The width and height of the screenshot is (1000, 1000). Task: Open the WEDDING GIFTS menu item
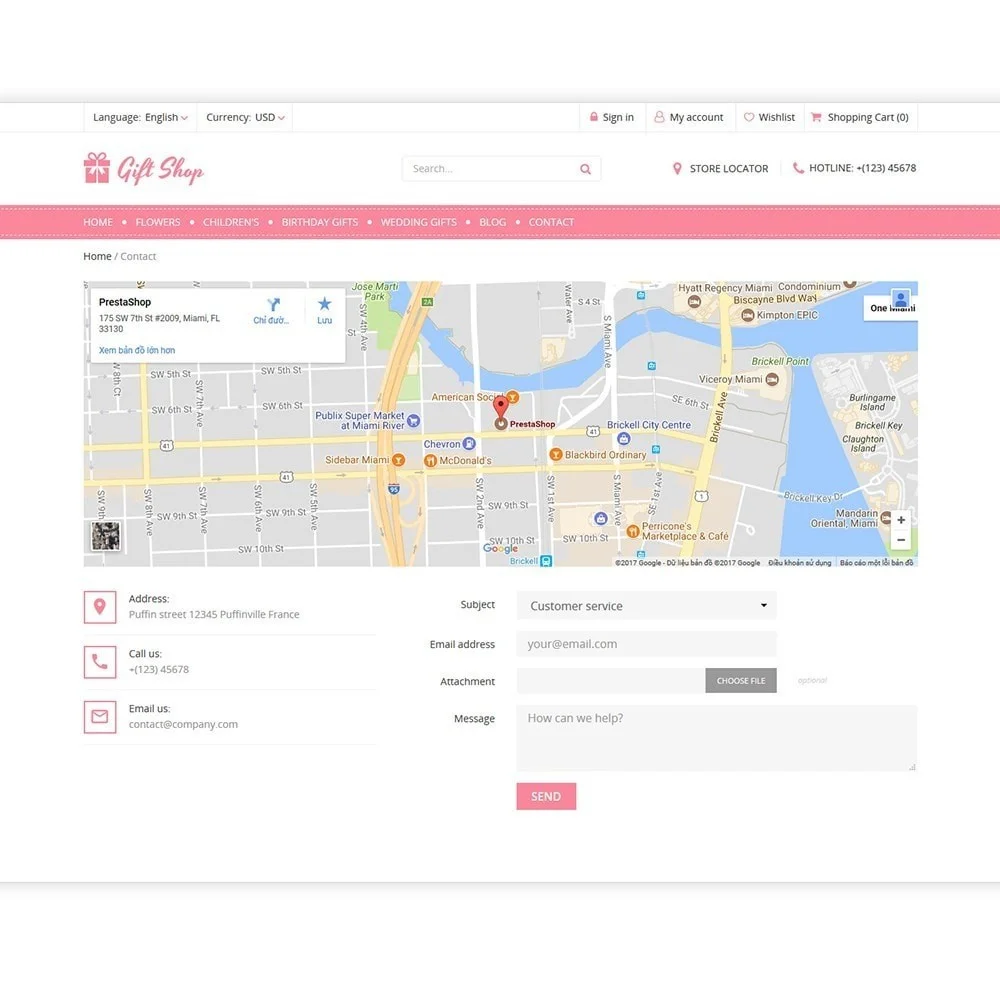coord(418,222)
